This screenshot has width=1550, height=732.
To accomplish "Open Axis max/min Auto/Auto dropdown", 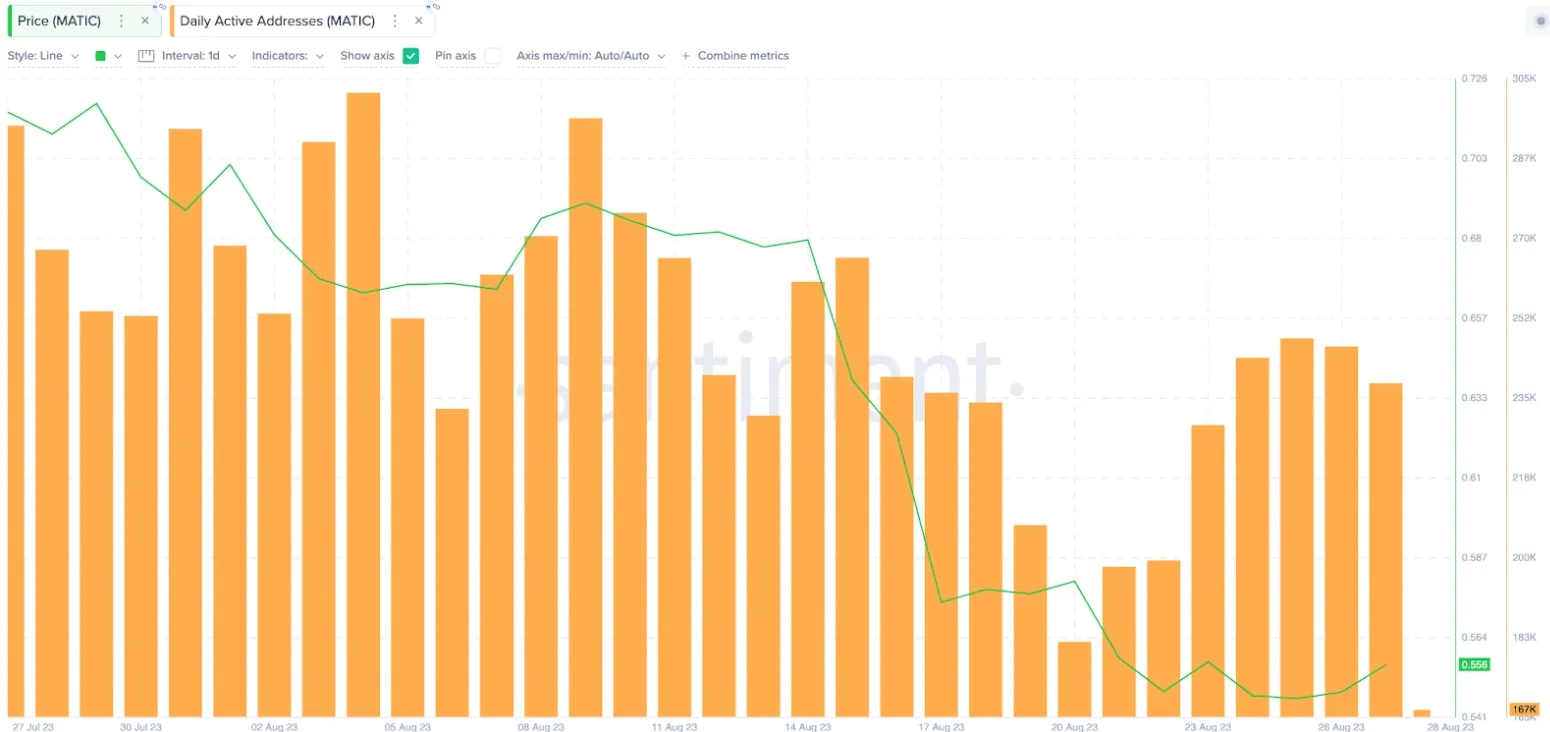I will click(x=591, y=56).
